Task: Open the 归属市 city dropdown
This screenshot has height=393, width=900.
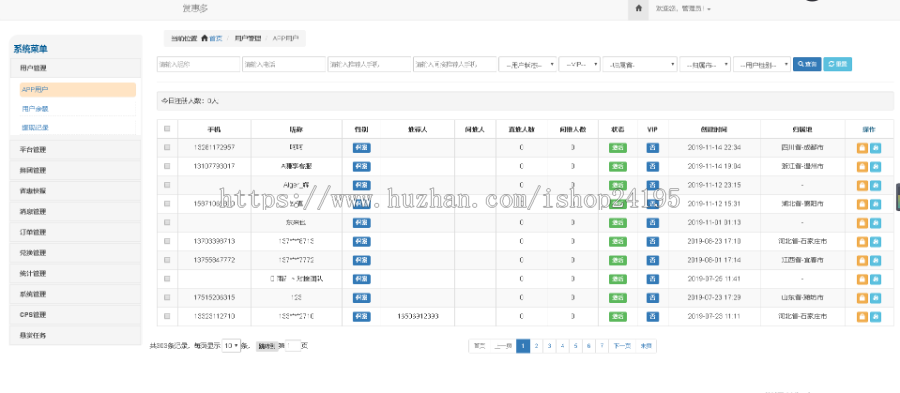Action: tap(705, 64)
